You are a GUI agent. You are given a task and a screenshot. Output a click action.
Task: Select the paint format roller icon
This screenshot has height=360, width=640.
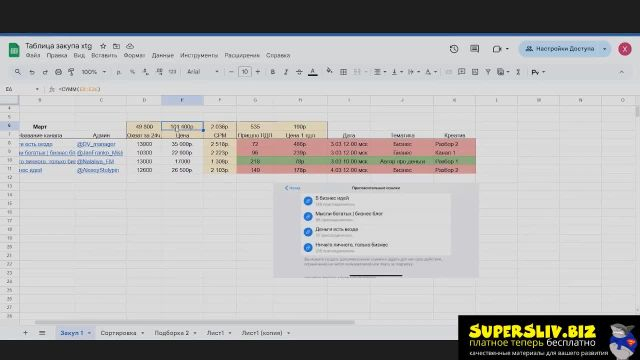[71, 72]
